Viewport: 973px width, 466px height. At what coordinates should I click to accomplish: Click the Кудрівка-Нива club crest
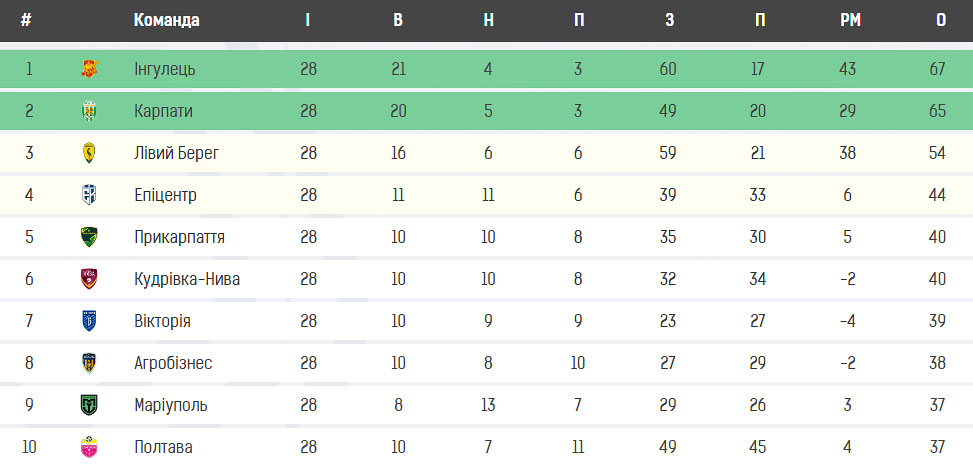coord(89,279)
